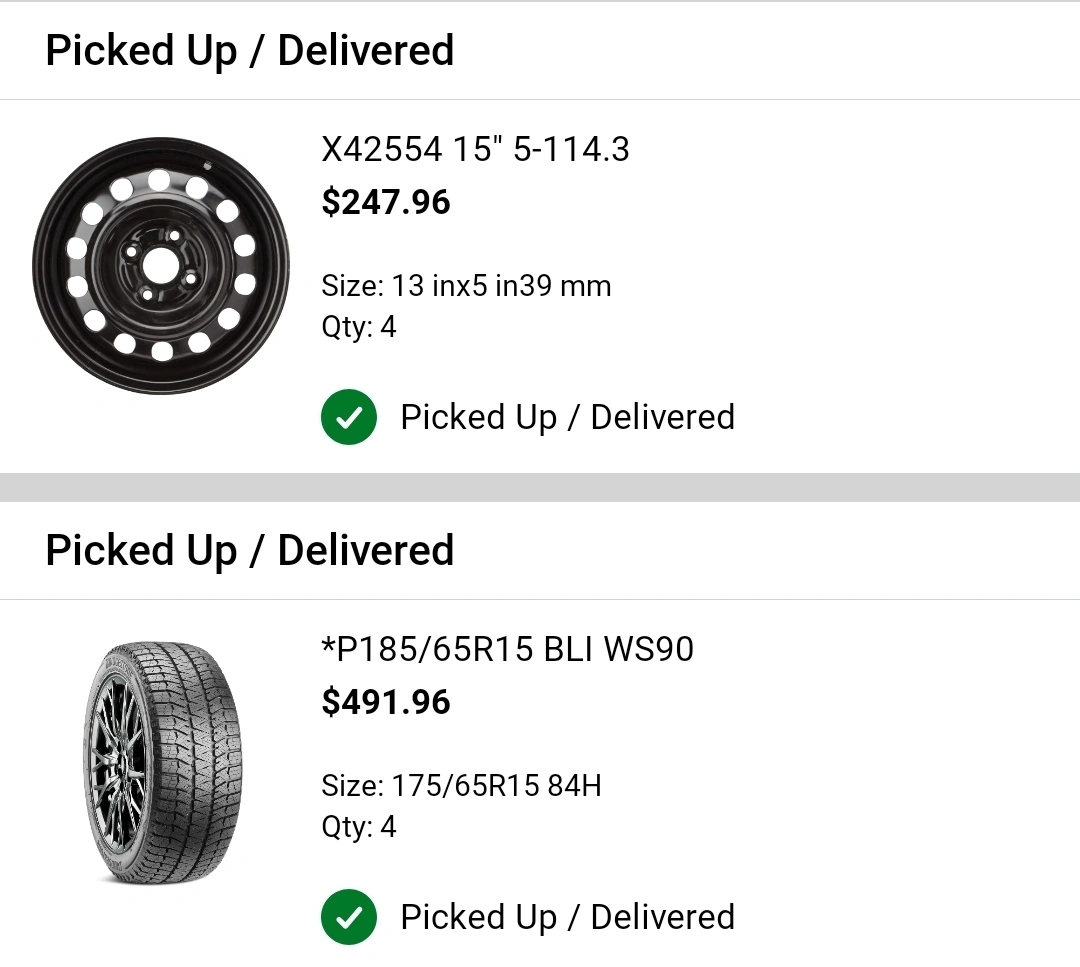Tap the wheel's Picked Up / Delivered status text
This screenshot has width=1080, height=967.
(567, 418)
